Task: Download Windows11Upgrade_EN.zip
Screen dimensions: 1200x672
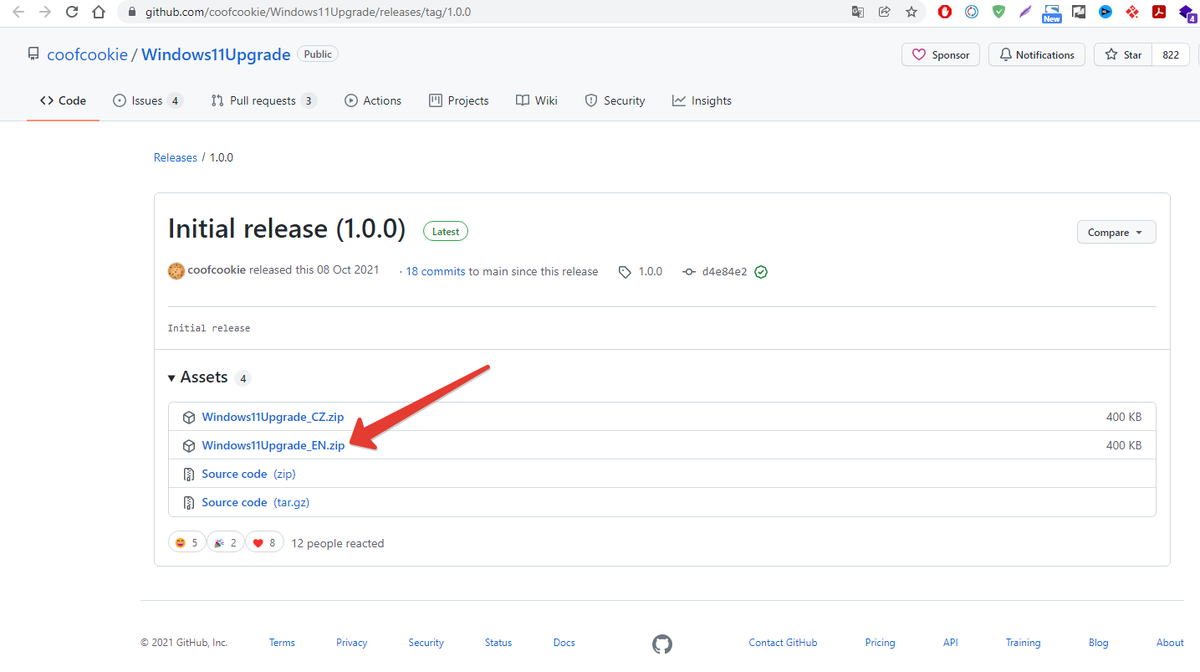Action: coord(273,445)
